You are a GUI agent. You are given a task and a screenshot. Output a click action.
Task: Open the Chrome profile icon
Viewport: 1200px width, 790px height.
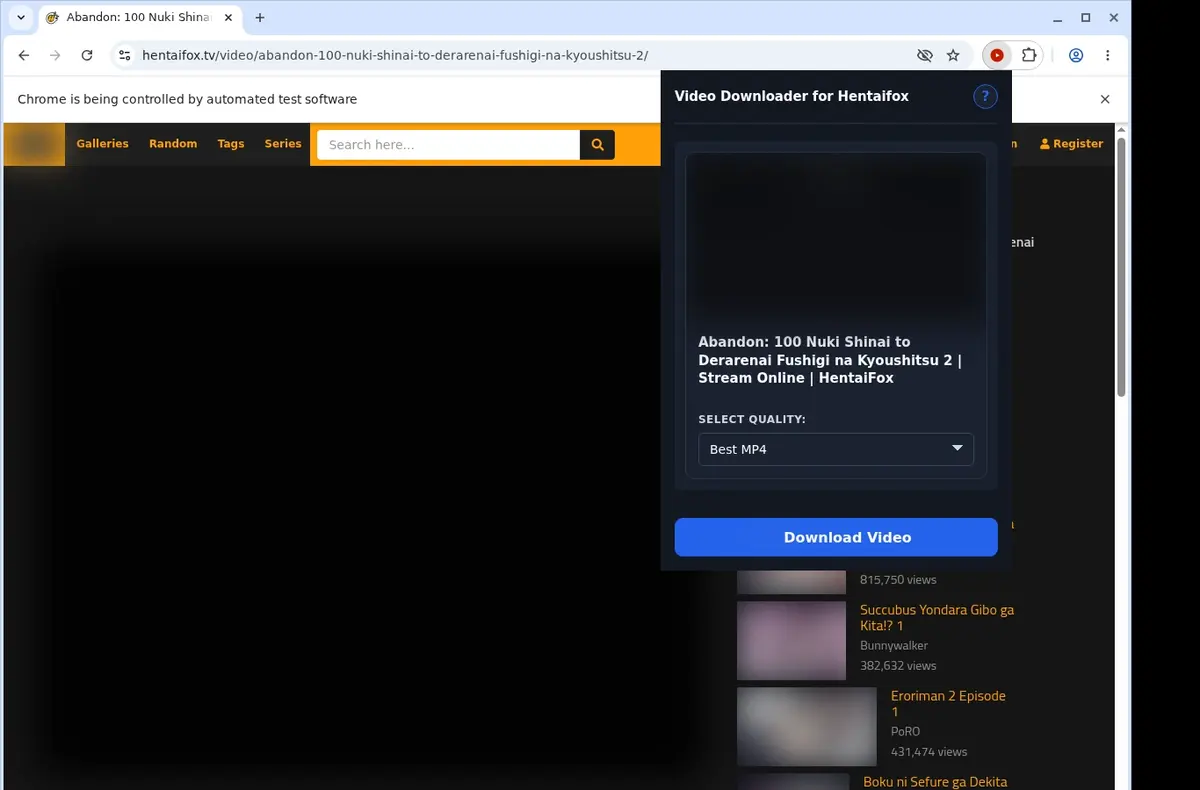coord(1076,56)
